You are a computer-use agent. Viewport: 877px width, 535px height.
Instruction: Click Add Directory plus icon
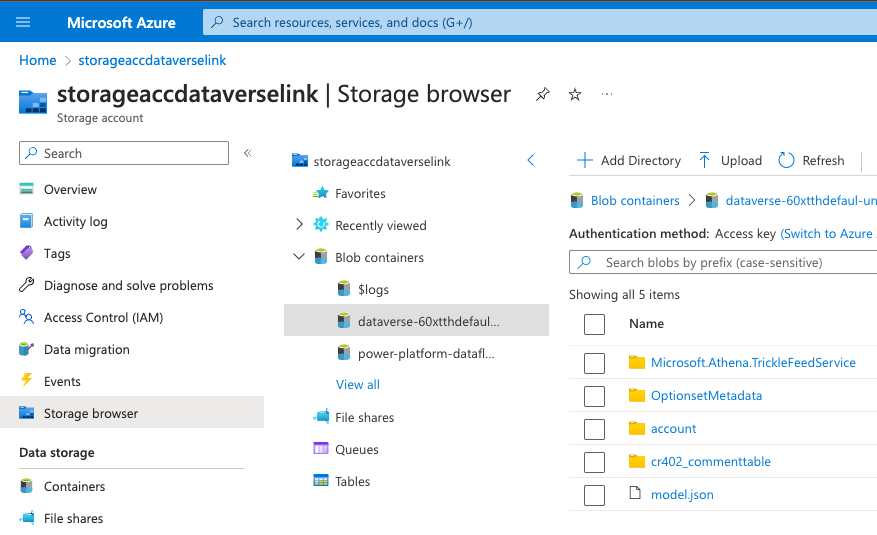pos(585,160)
